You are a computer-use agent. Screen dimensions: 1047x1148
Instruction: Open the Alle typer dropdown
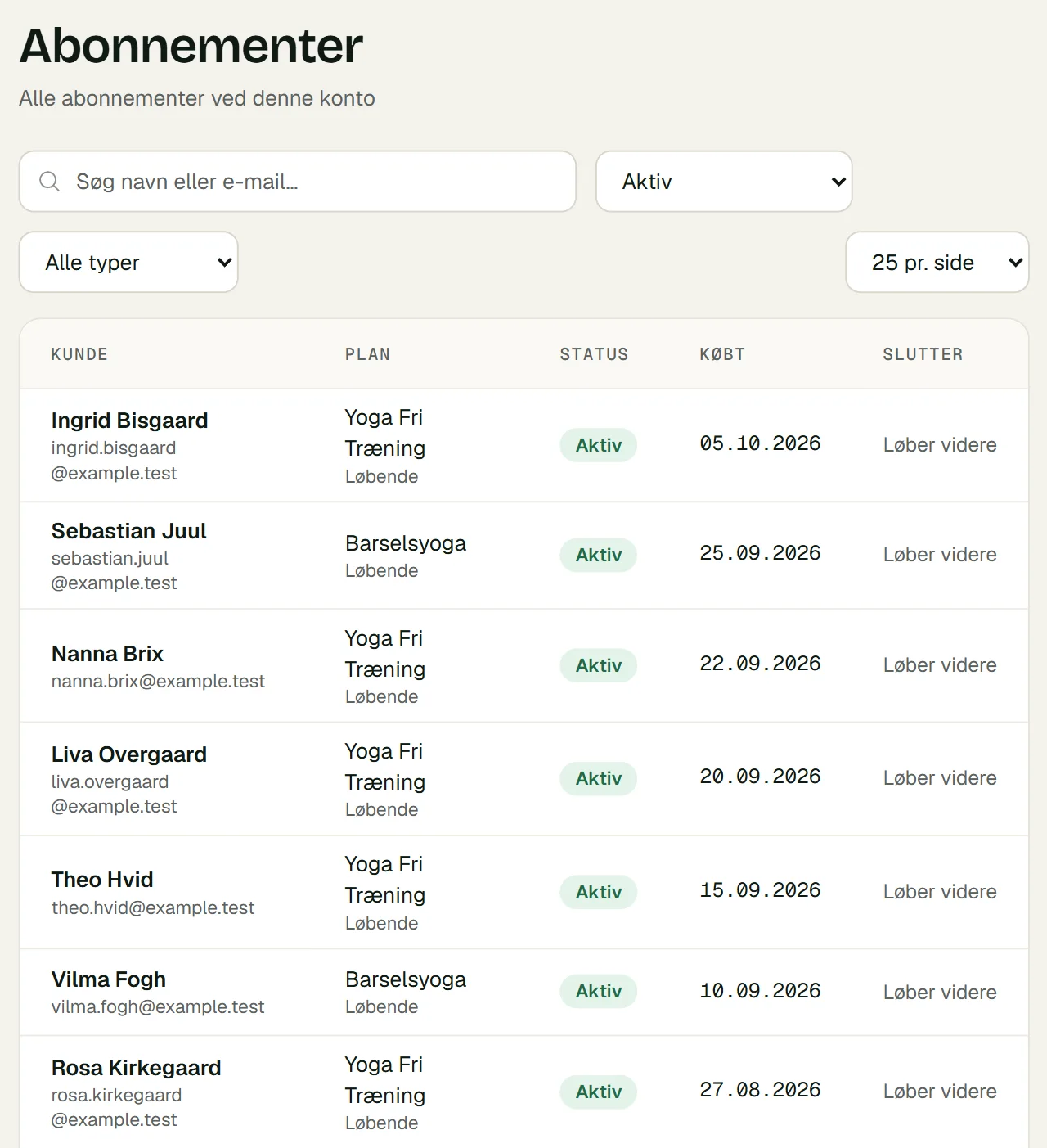point(128,262)
